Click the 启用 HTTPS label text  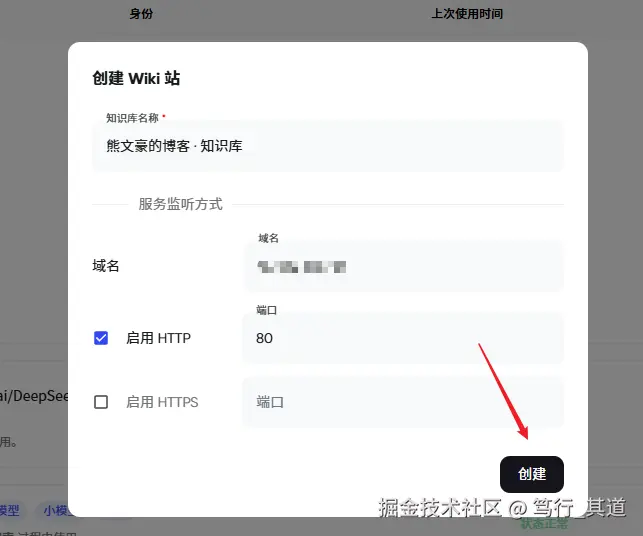coord(162,402)
